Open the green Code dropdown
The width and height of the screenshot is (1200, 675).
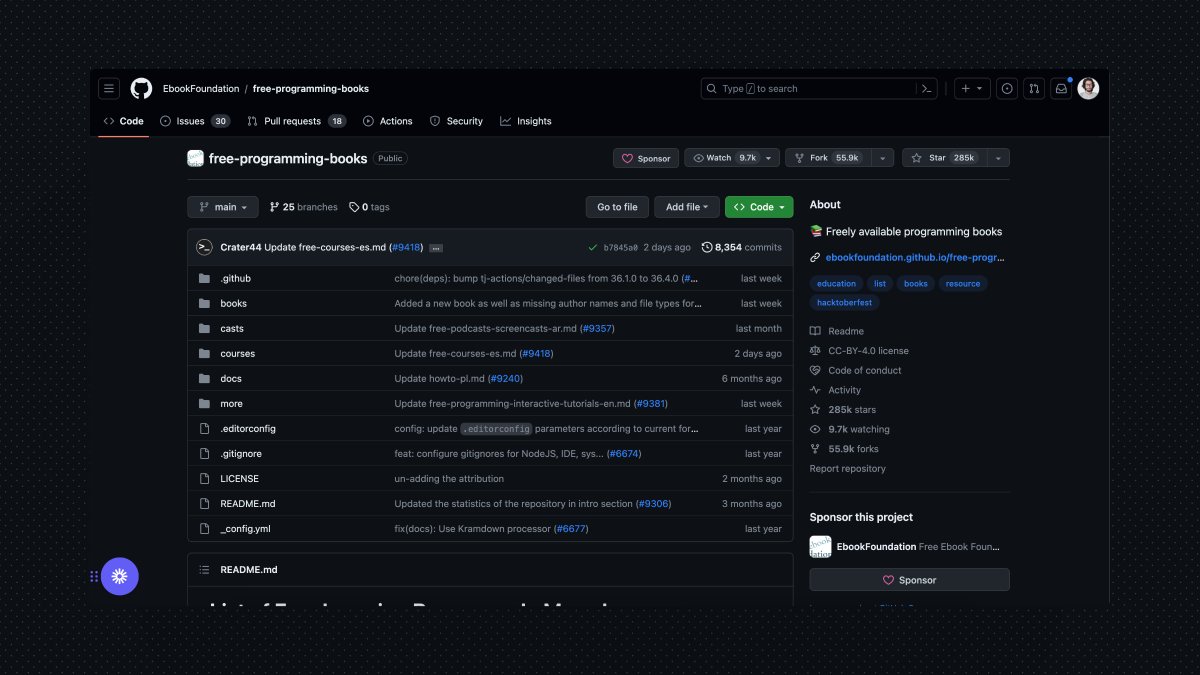[x=759, y=207]
